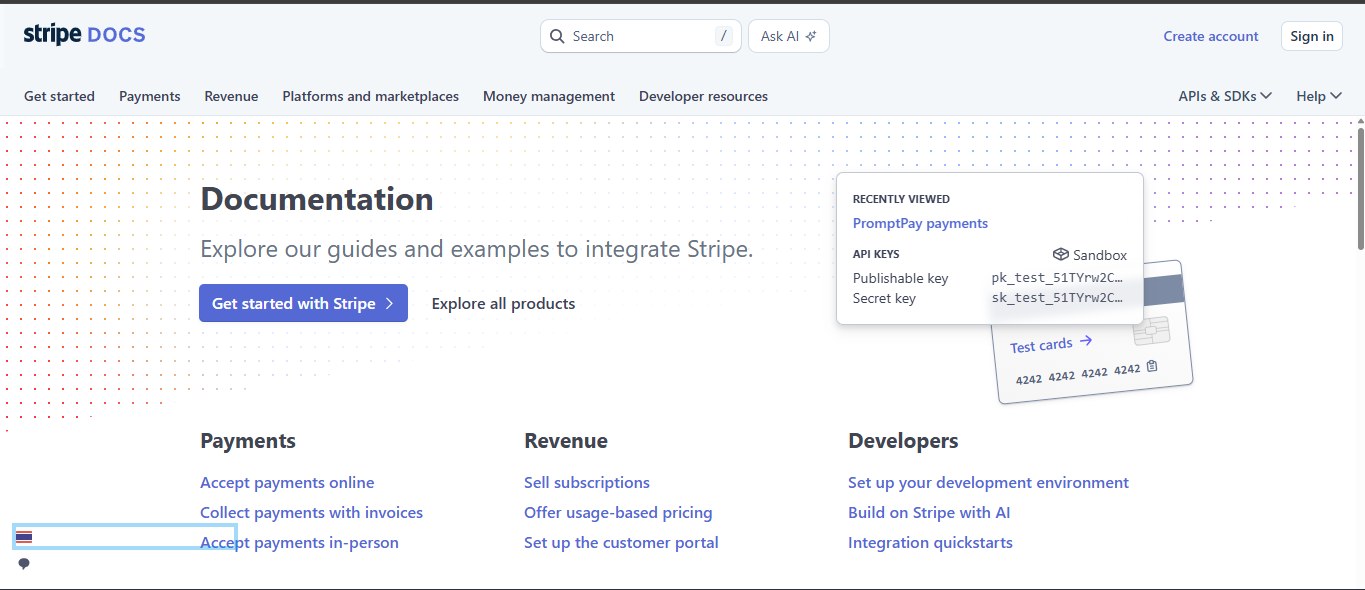Open Accept payments online link
The width and height of the screenshot is (1365, 590).
click(x=287, y=482)
